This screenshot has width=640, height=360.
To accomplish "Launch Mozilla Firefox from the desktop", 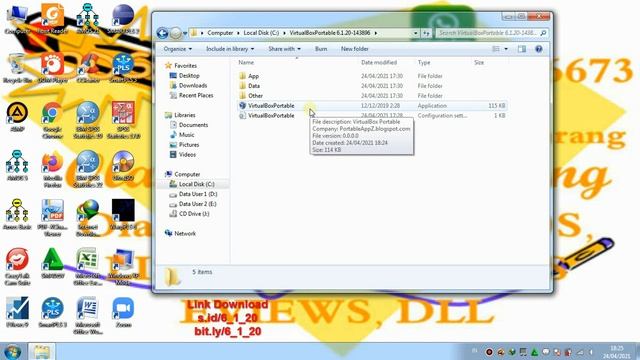I will coord(52,169).
